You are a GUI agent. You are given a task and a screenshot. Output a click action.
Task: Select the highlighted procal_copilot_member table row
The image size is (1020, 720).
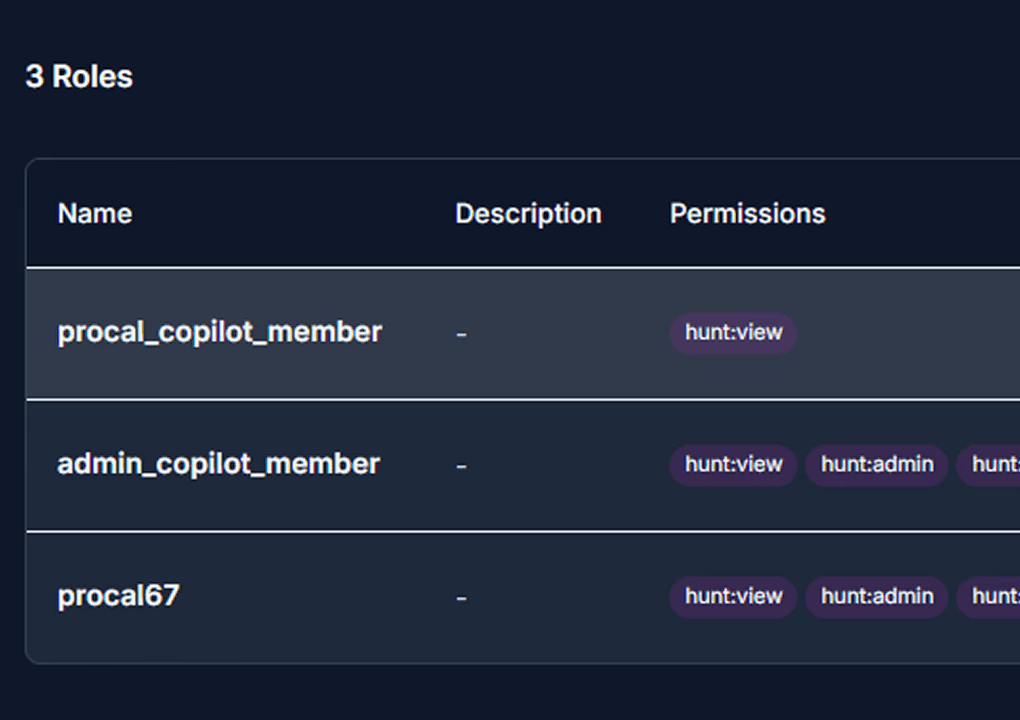pos(523,334)
